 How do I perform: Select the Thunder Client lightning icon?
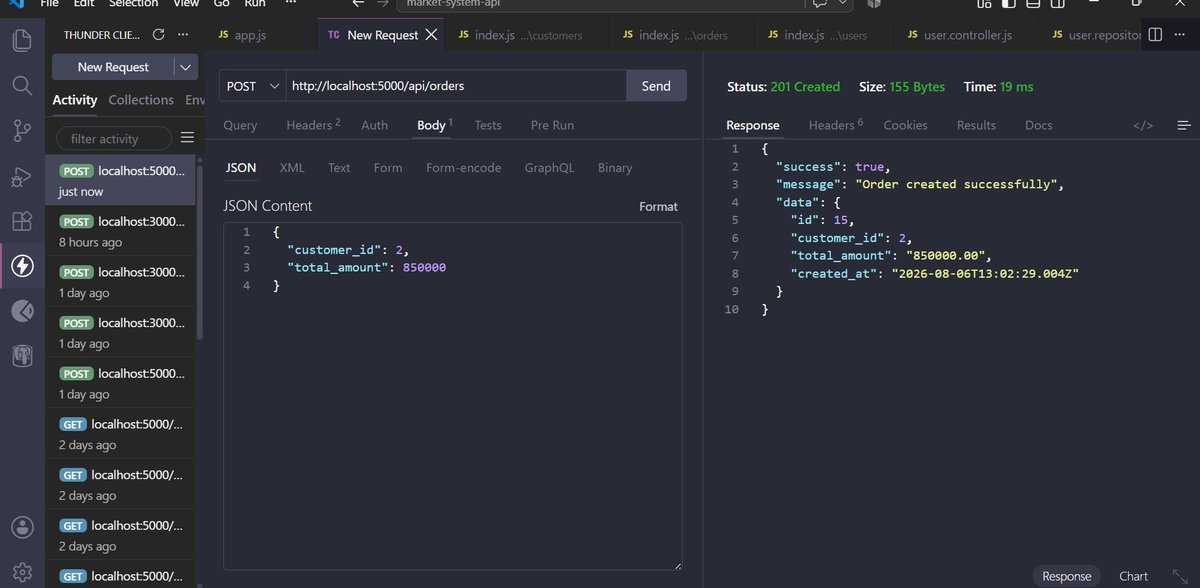(x=21, y=266)
